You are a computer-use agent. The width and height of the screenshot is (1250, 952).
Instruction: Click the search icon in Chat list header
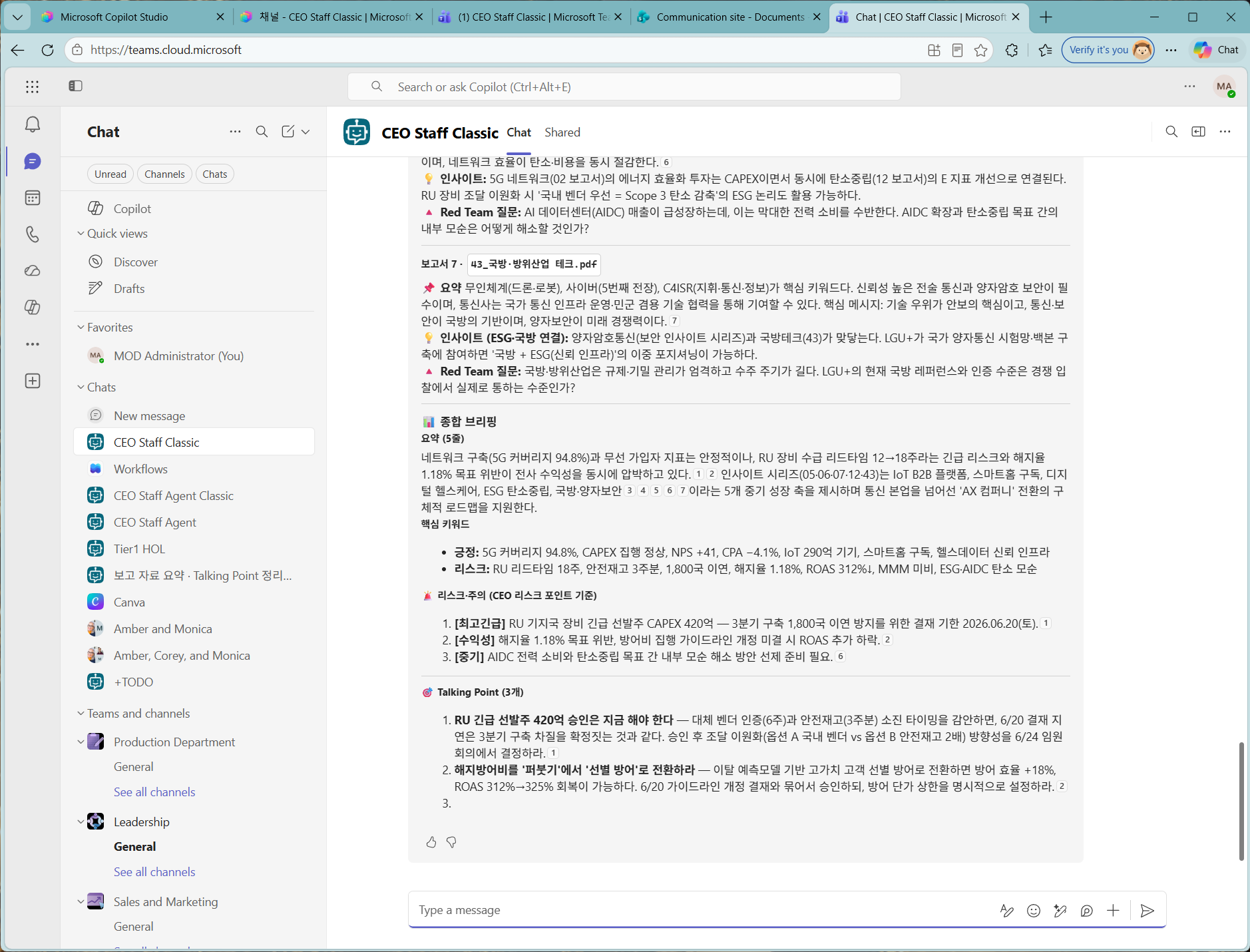[x=262, y=132]
